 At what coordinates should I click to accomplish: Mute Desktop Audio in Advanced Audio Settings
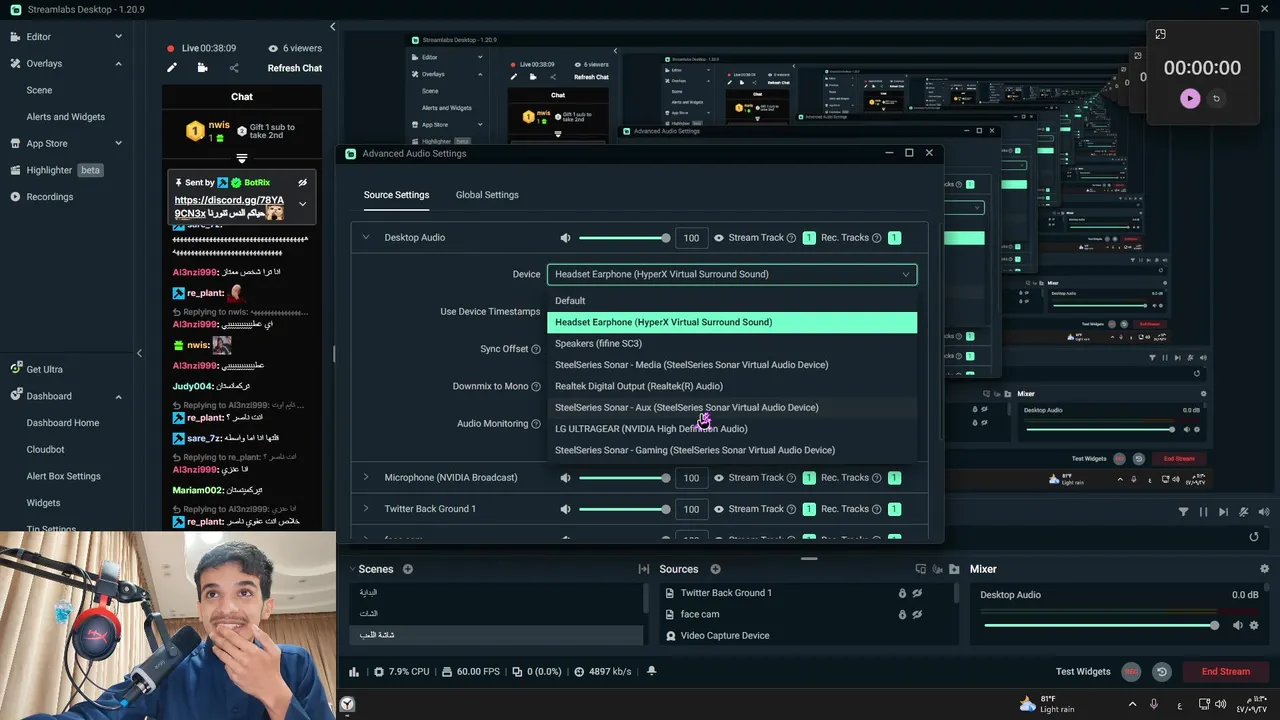click(x=565, y=238)
